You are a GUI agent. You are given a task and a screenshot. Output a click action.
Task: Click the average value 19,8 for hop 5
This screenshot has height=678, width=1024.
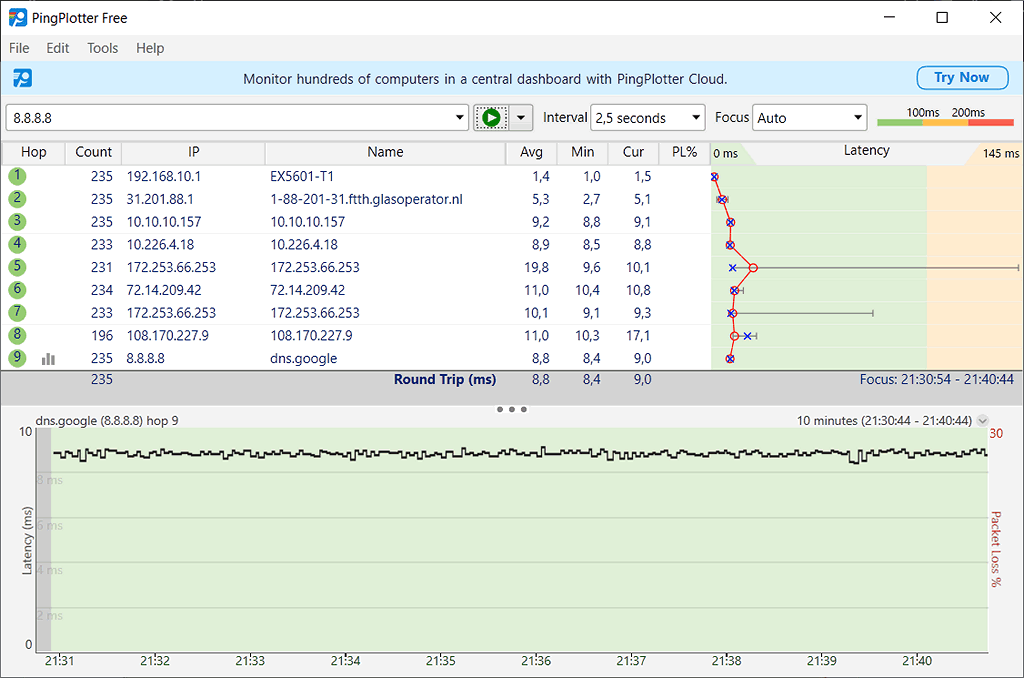coord(536,268)
